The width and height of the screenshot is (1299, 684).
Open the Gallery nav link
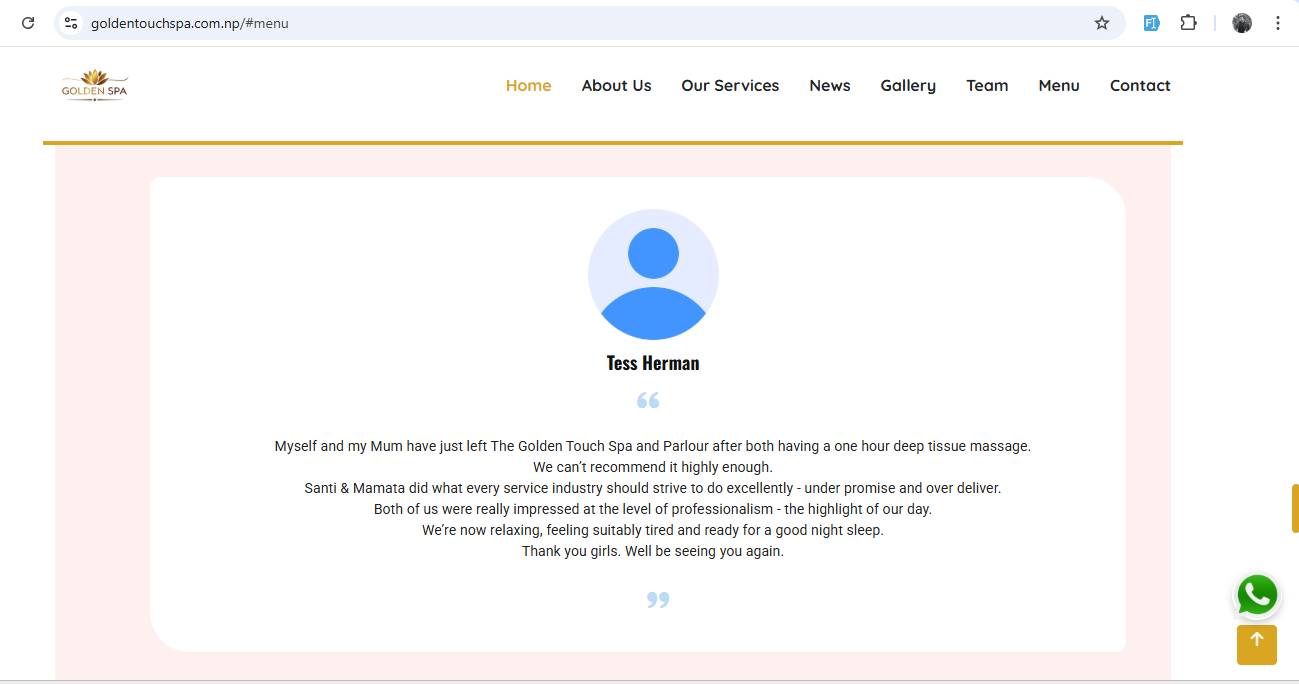[908, 86]
